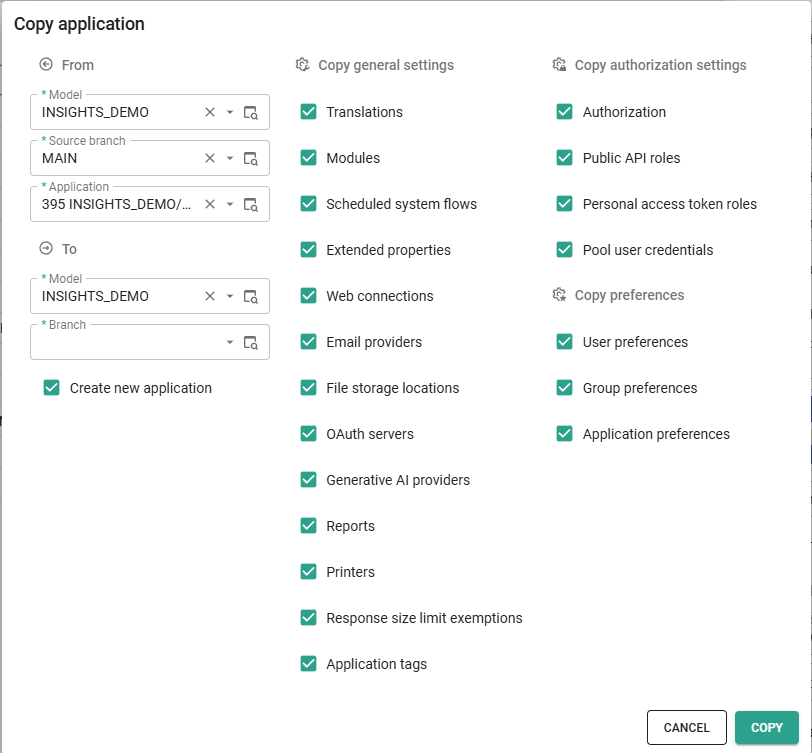Open the To Model dropdown arrow
The width and height of the screenshot is (812, 753).
tap(230, 296)
